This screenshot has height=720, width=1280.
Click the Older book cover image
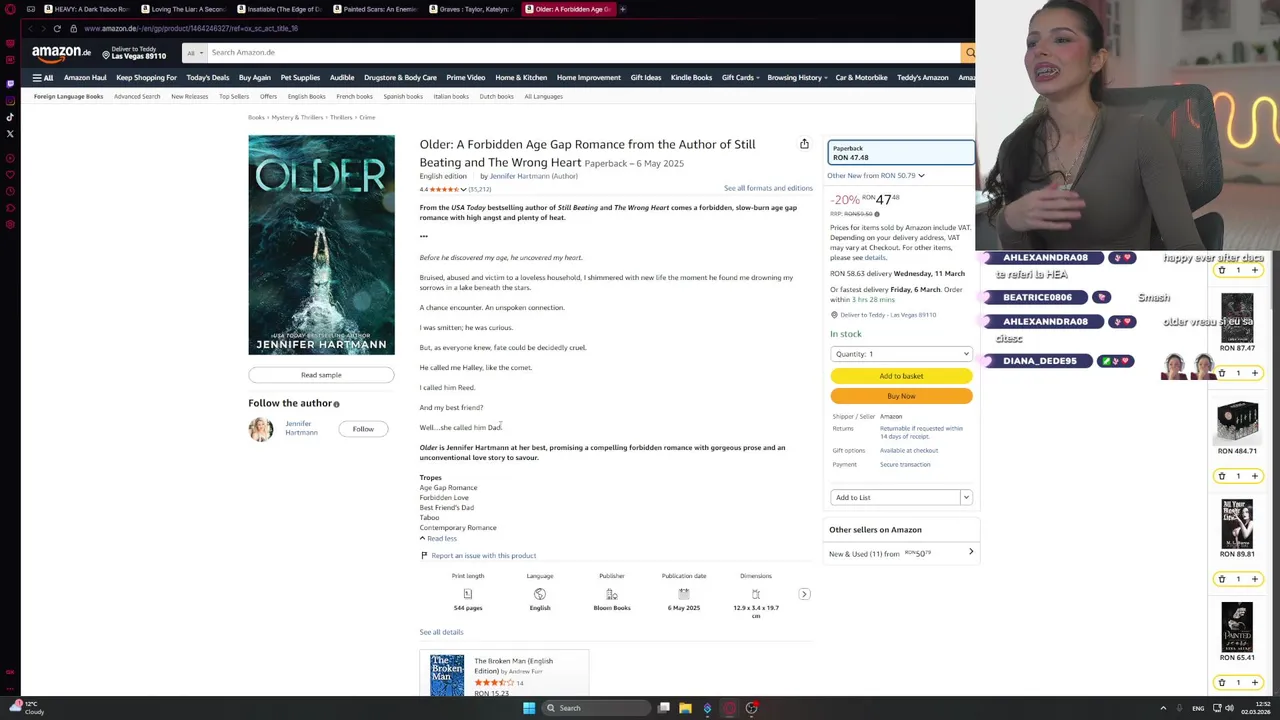tap(321, 245)
